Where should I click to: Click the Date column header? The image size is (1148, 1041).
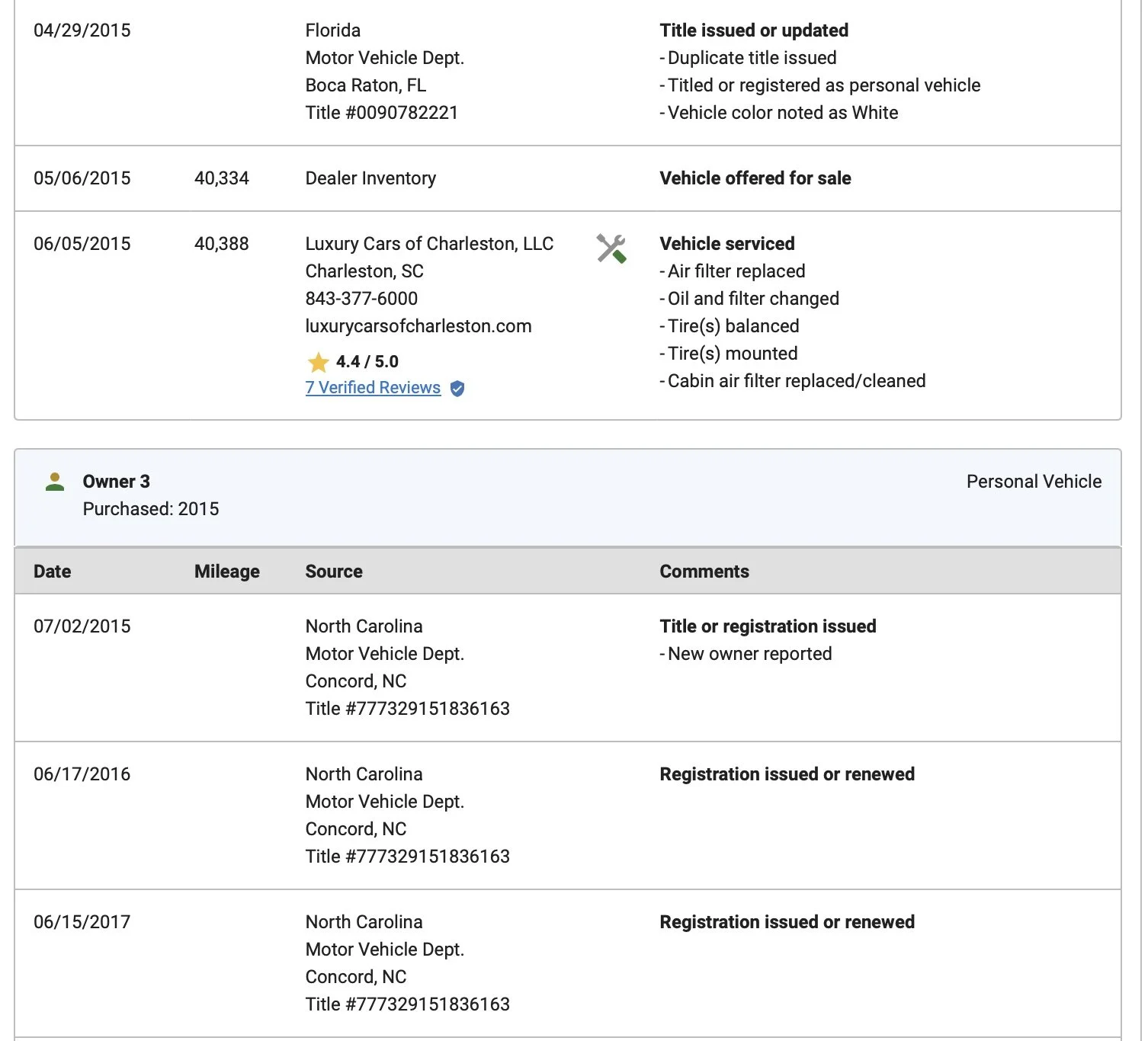click(x=52, y=572)
